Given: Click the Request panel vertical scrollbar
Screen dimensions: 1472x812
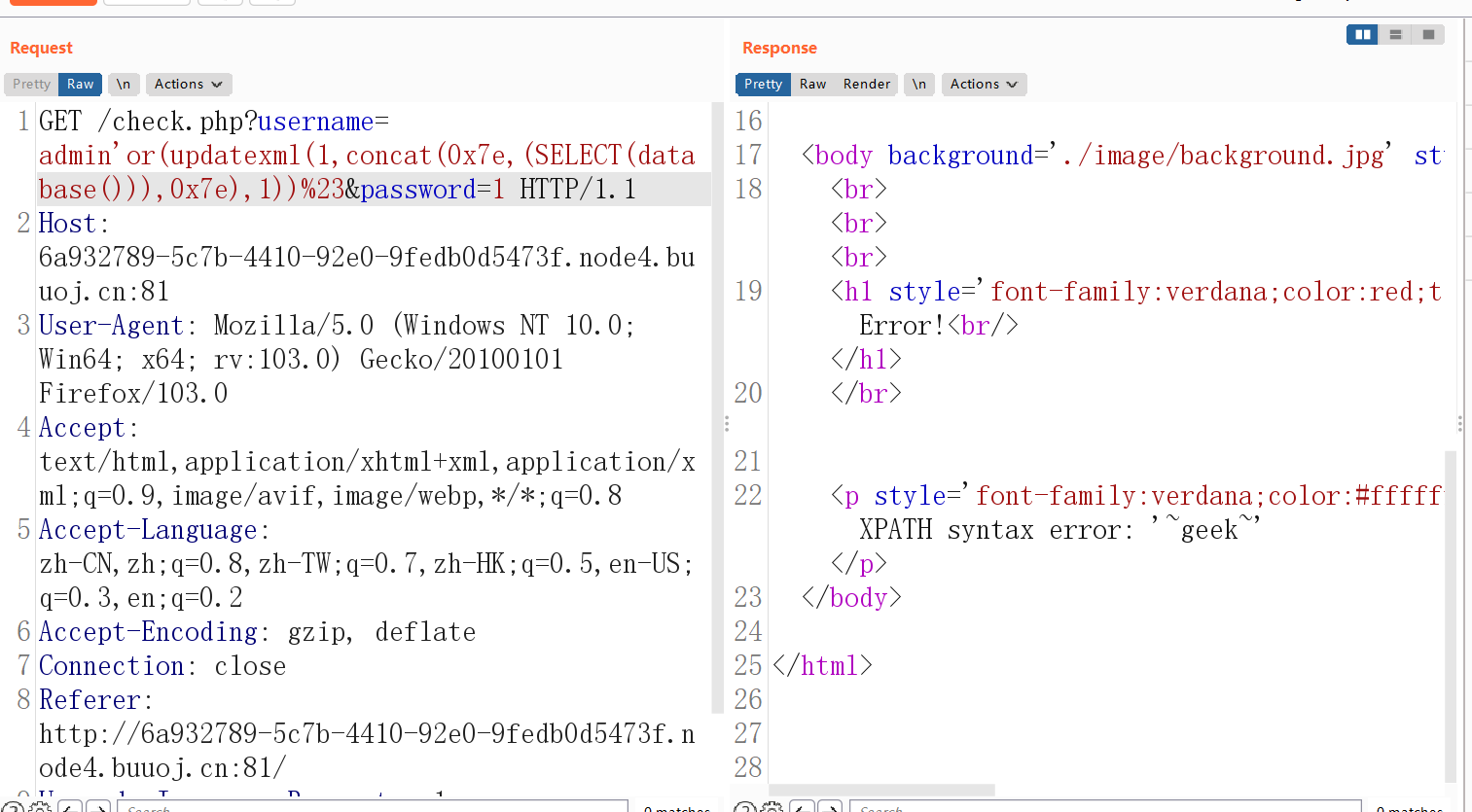Looking at the screenshot, I should pos(718,408).
